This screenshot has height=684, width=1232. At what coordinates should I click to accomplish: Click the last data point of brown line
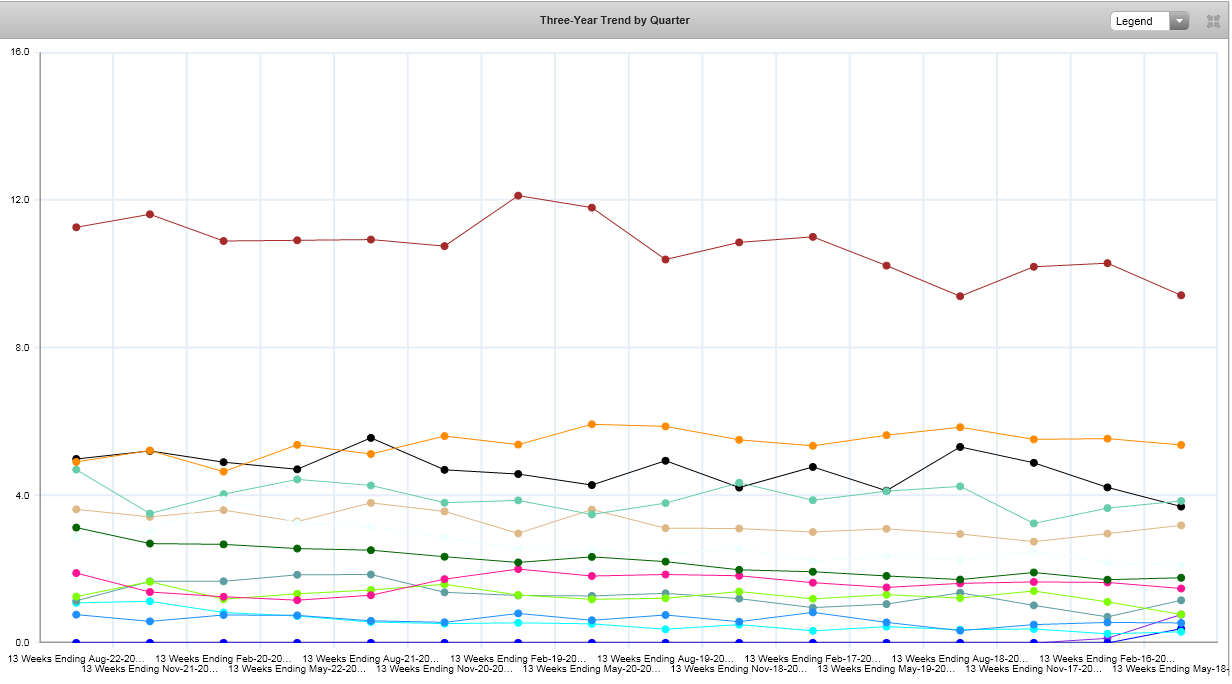click(x=1181, y=295)
